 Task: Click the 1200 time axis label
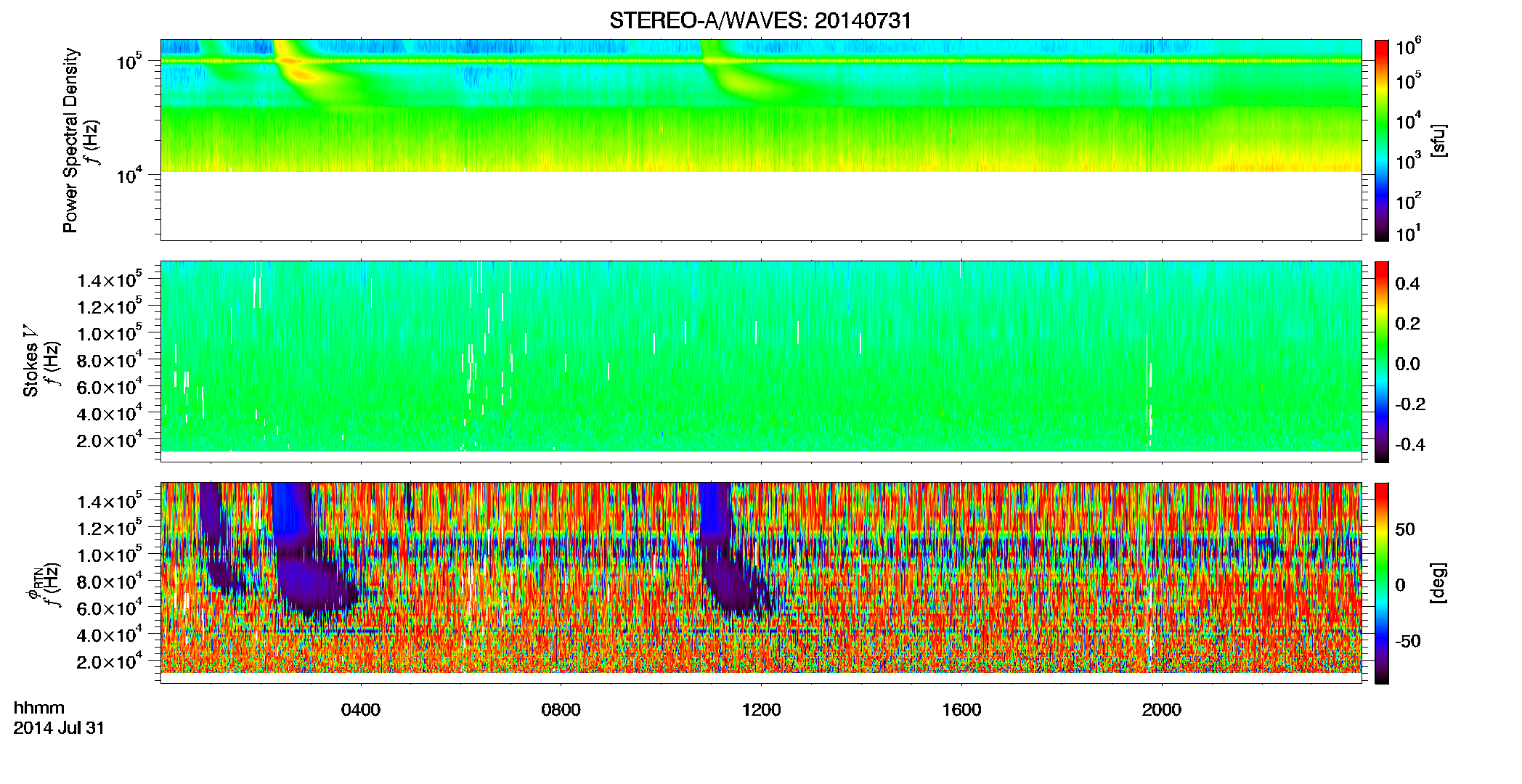pyautogui.click(x=761, y=710)
